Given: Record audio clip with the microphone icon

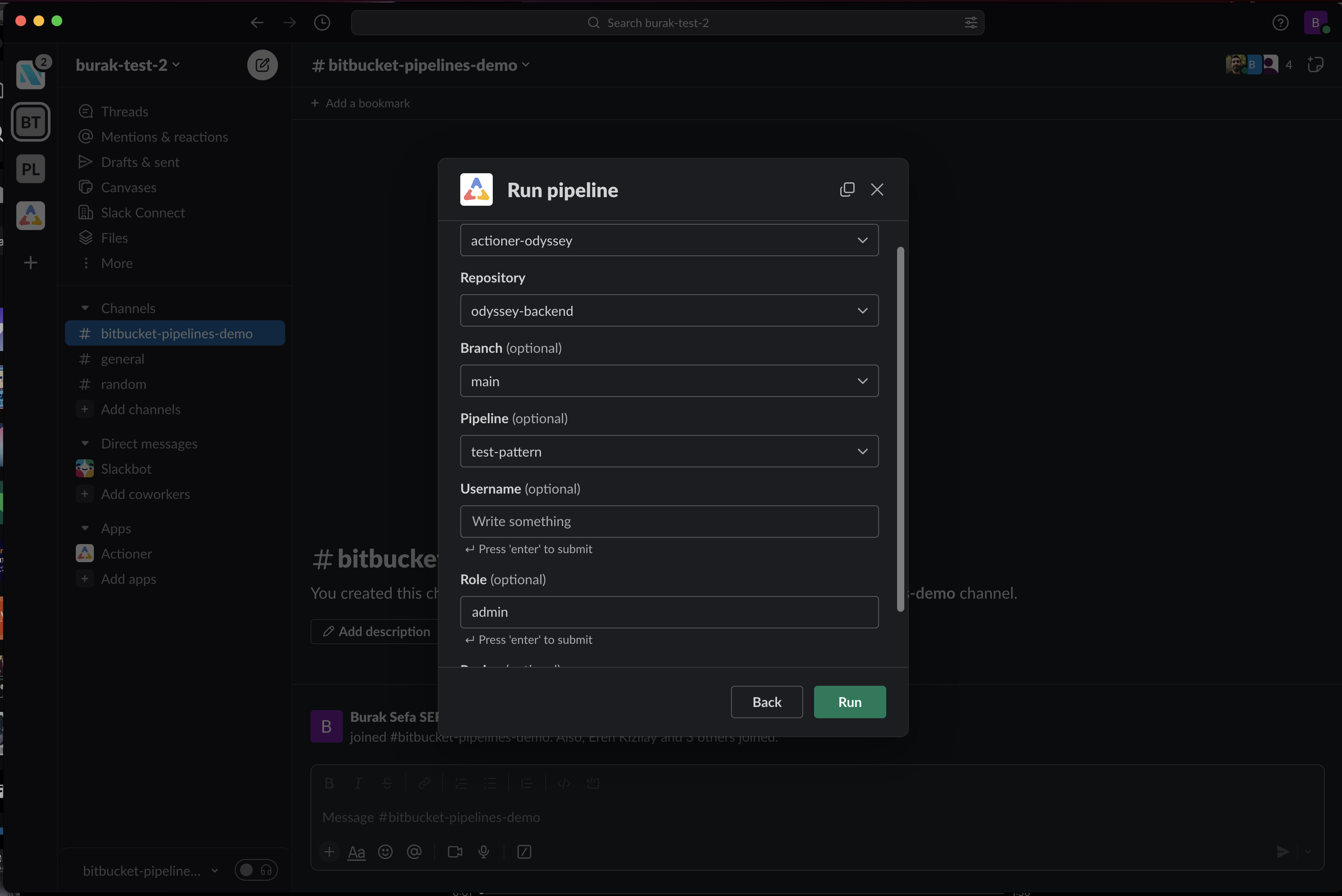Looking at the screenshot, I should coord(484,852).
